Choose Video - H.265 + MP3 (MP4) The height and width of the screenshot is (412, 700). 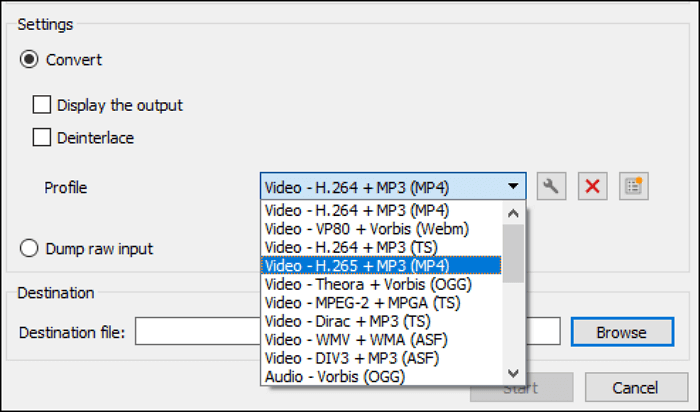(380, 265)
